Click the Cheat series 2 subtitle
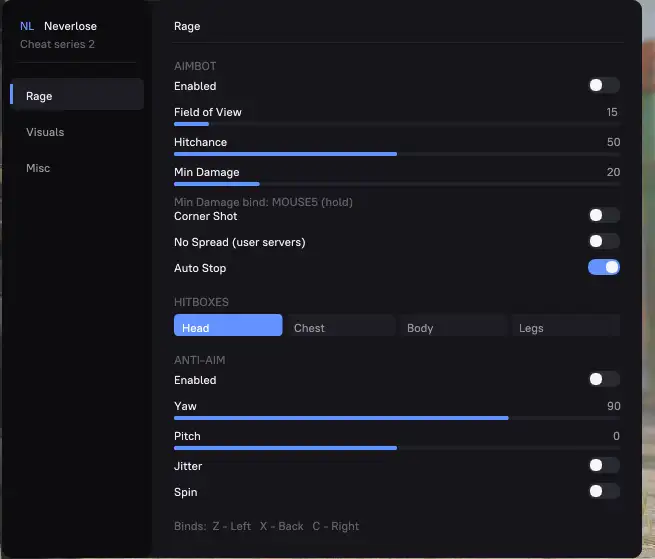 (57, 44)
